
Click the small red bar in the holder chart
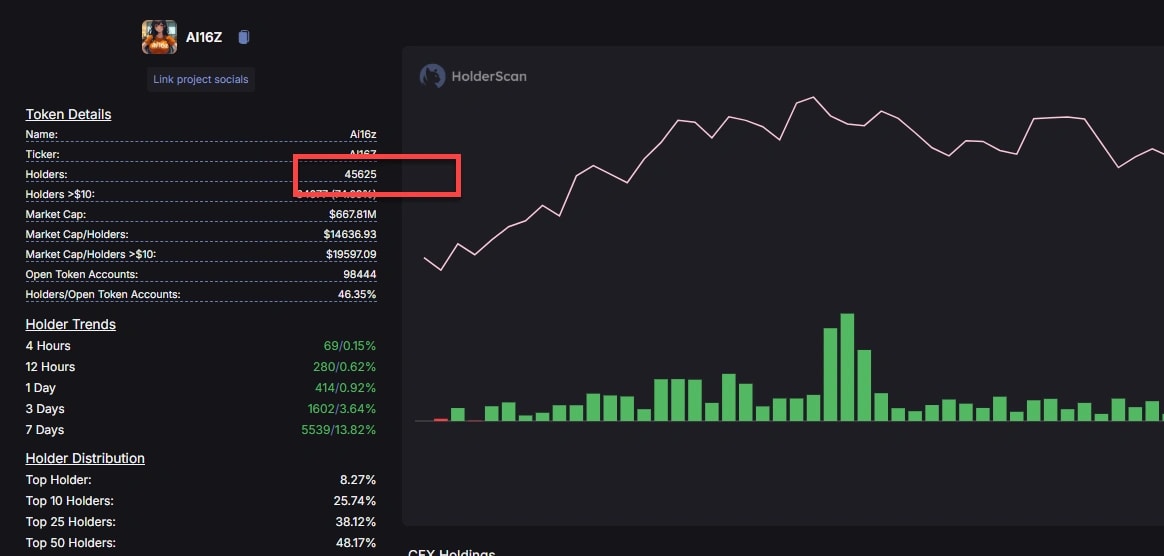(441, 420)
